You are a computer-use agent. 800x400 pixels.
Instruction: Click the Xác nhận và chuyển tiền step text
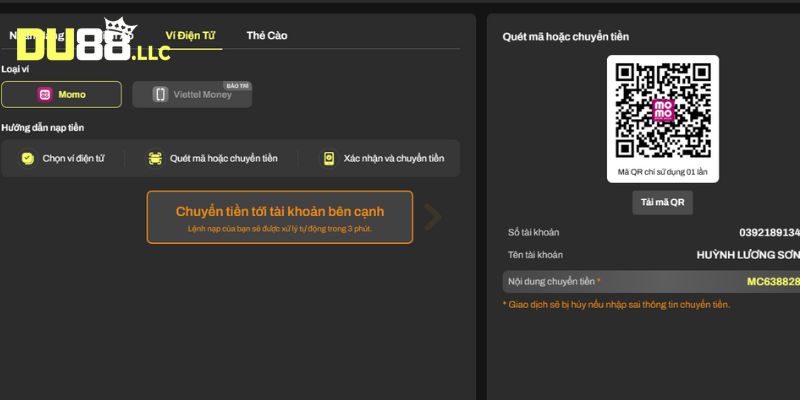[393, 159]
